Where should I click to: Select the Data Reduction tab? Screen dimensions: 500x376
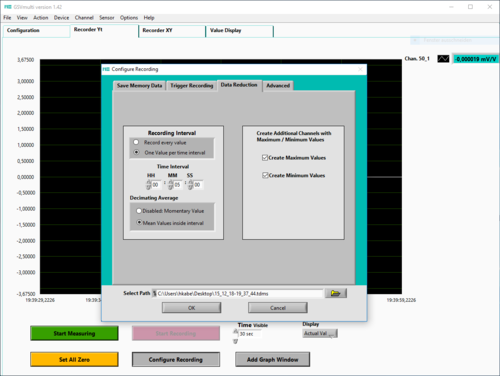[x=239, y=85]
